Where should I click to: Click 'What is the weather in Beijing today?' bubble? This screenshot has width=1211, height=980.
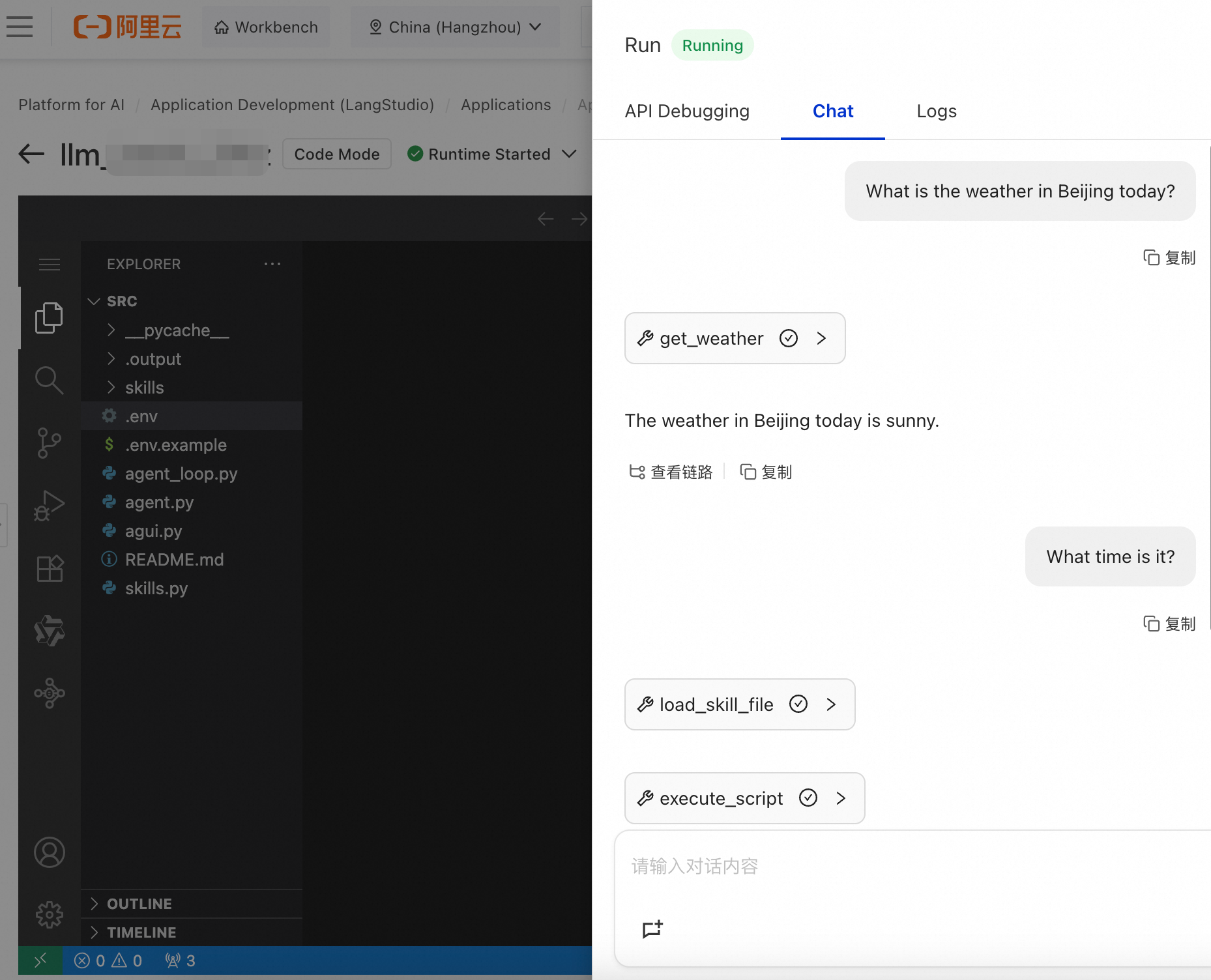click(x=1020, y=191)
